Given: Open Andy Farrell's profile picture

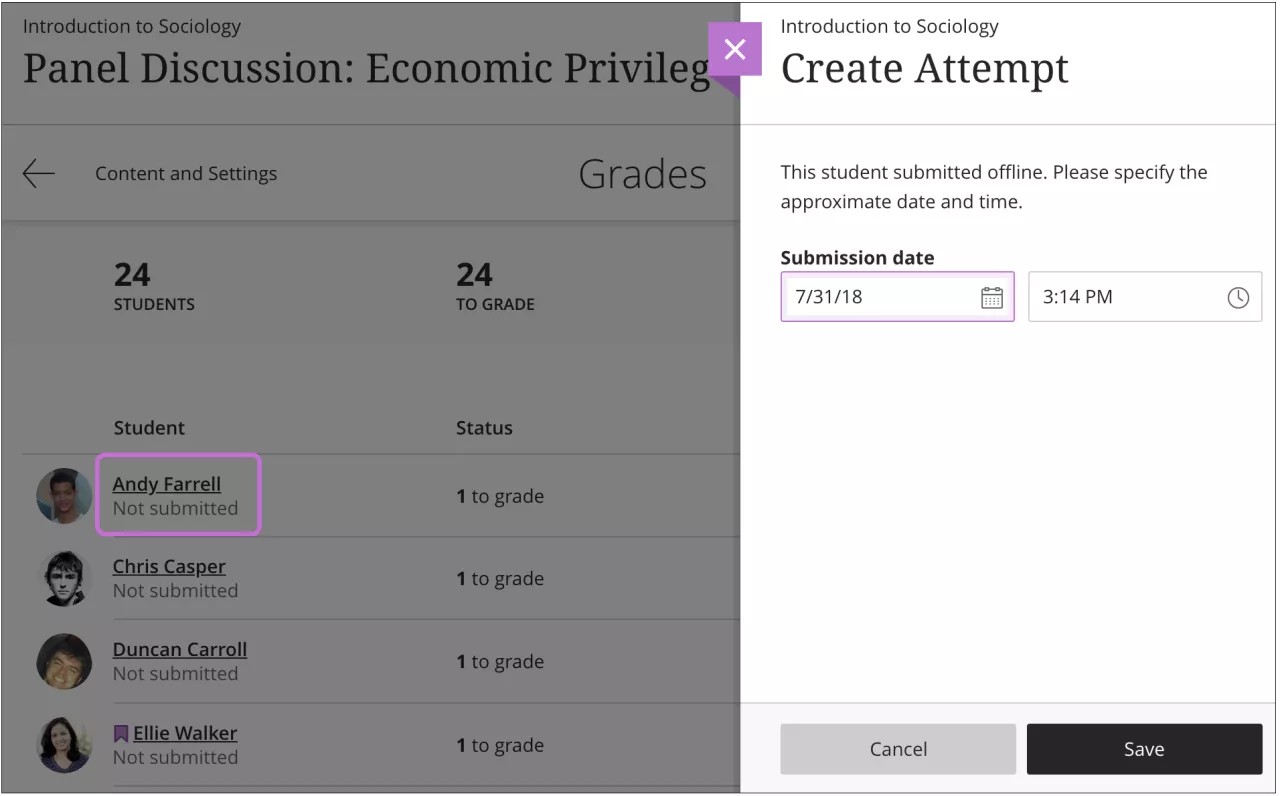Looking at the screenshot, I should point(64,495).
